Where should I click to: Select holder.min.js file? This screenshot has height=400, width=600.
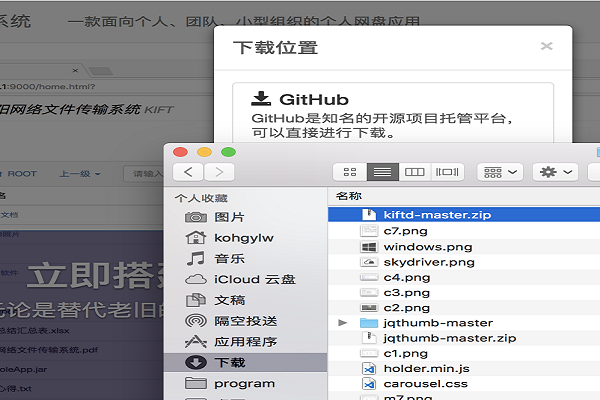pyautogui.click(x=464, y=369)
